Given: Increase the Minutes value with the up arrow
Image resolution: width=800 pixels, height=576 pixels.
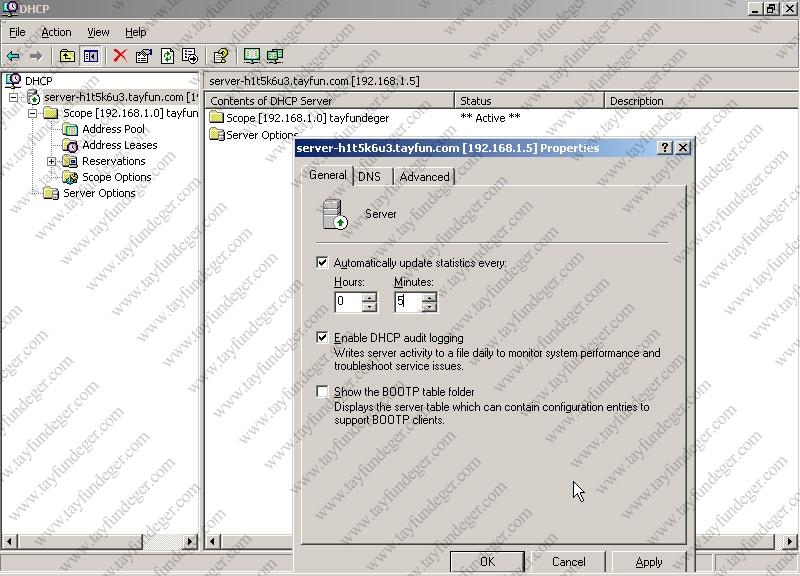Looking at the screenshot, I should tap(430, 297).
